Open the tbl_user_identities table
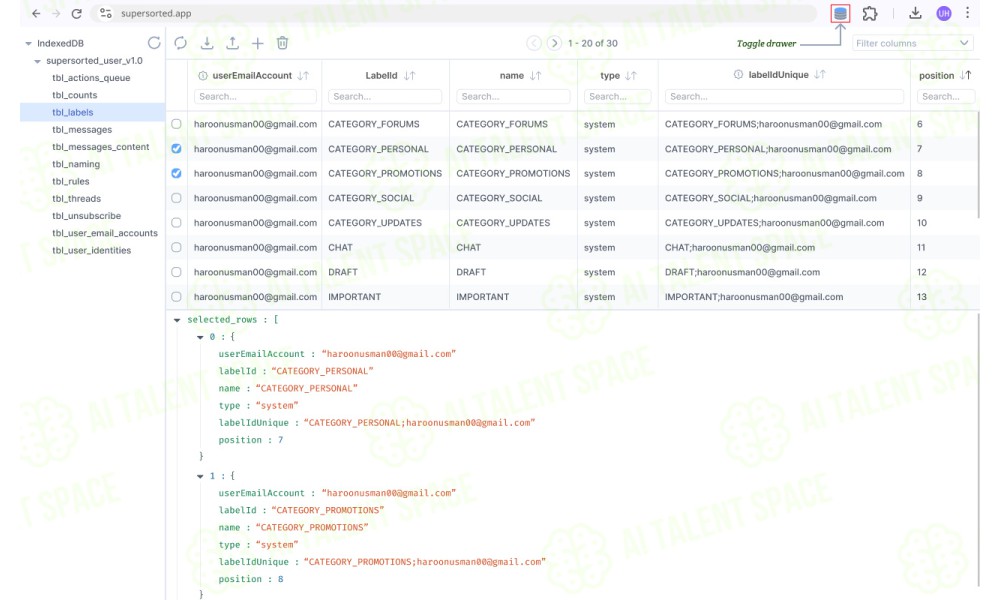1000x600 pixels. pos(91,250)
